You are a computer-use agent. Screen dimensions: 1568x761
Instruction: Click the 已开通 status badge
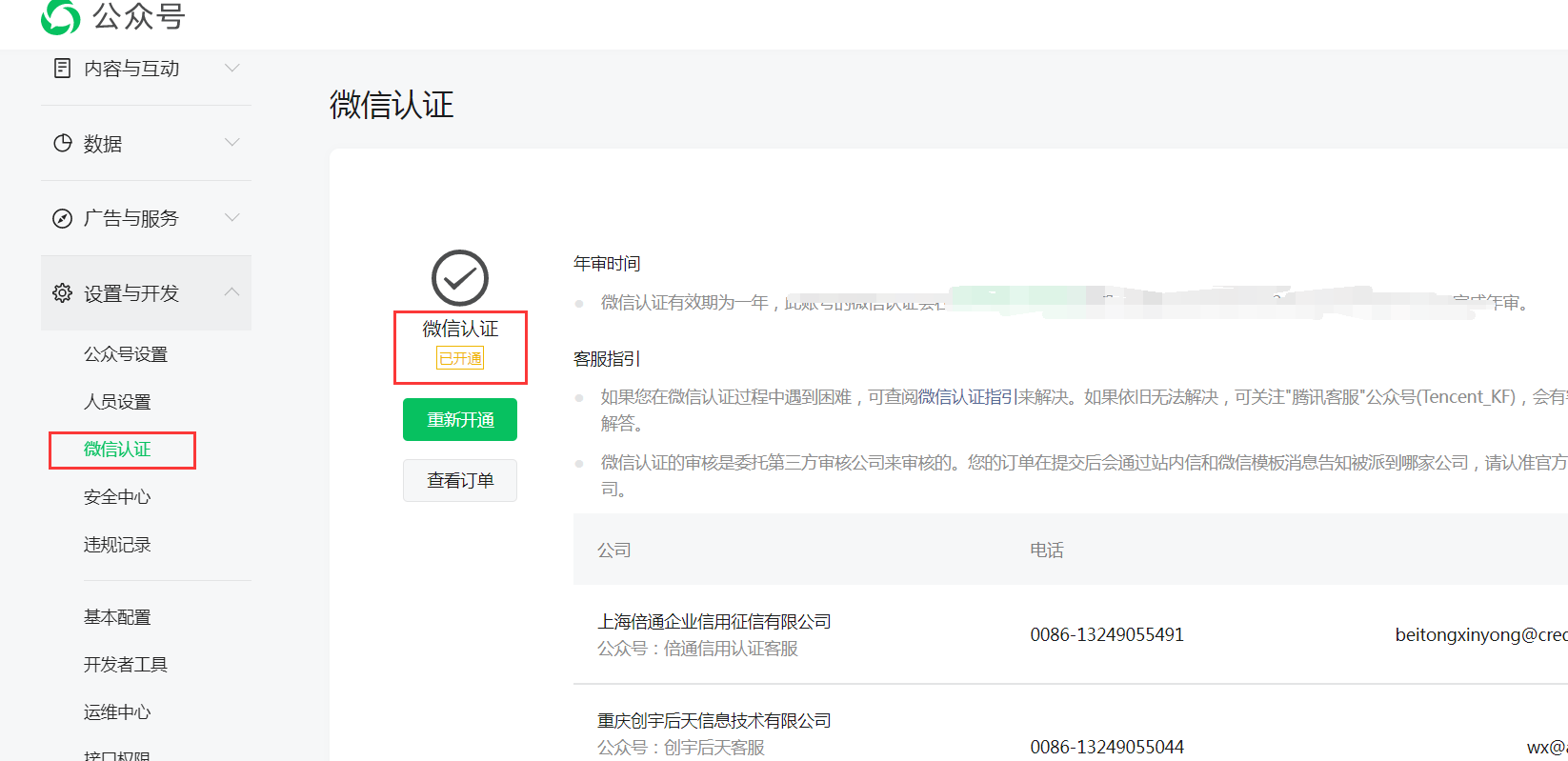point(460,358)
